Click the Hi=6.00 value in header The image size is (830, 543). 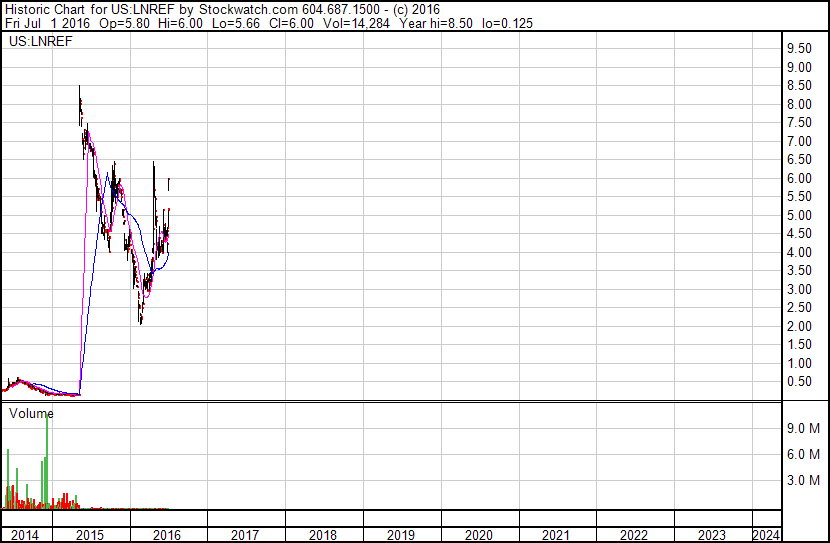coord(181,23)
